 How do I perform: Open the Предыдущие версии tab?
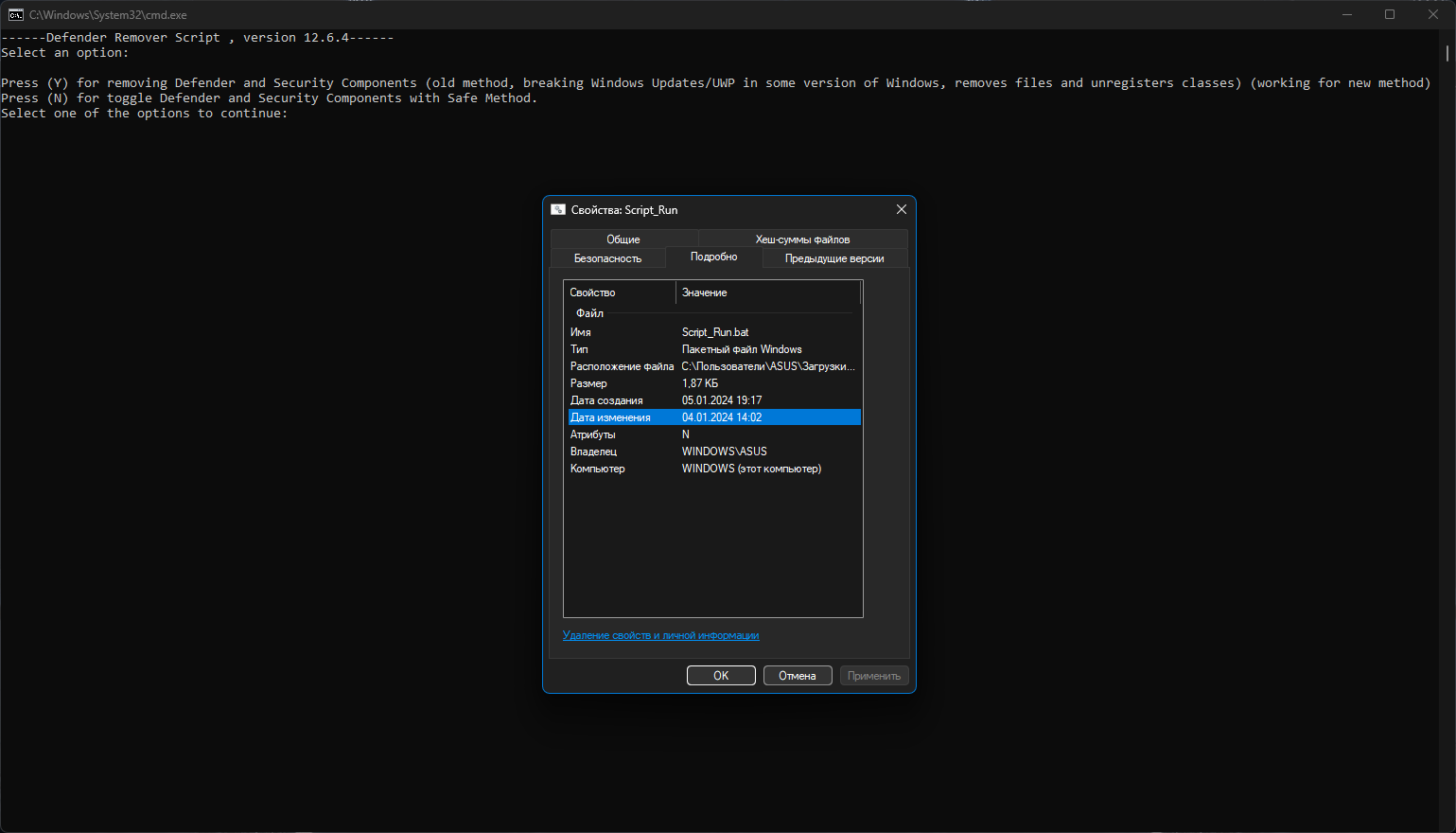point(834,258)
